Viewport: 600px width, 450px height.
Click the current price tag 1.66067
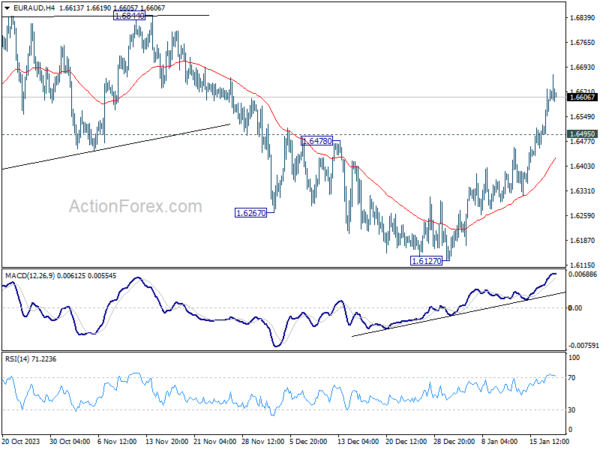point(582,97)
